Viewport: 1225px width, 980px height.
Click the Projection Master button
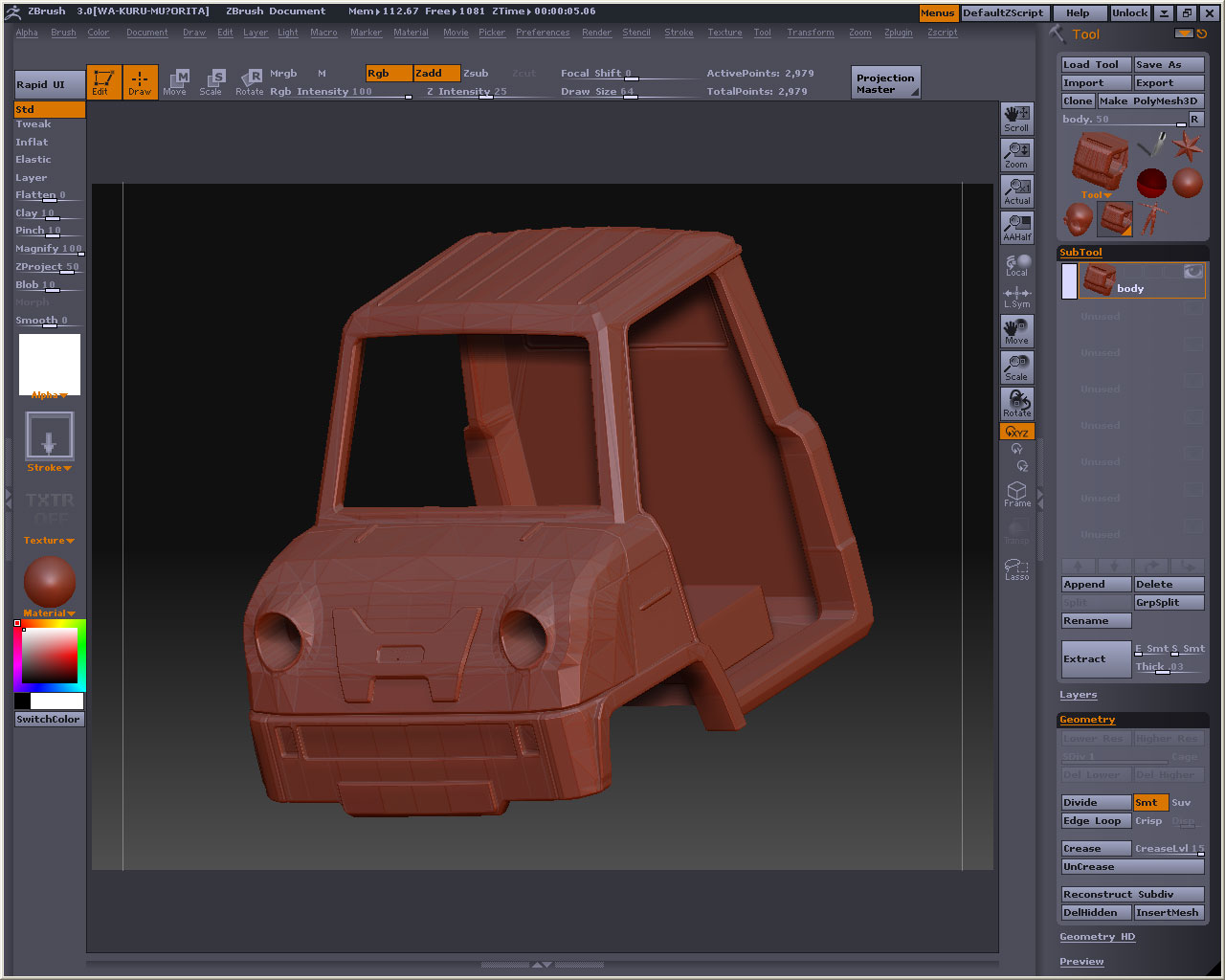pos(885,83)
